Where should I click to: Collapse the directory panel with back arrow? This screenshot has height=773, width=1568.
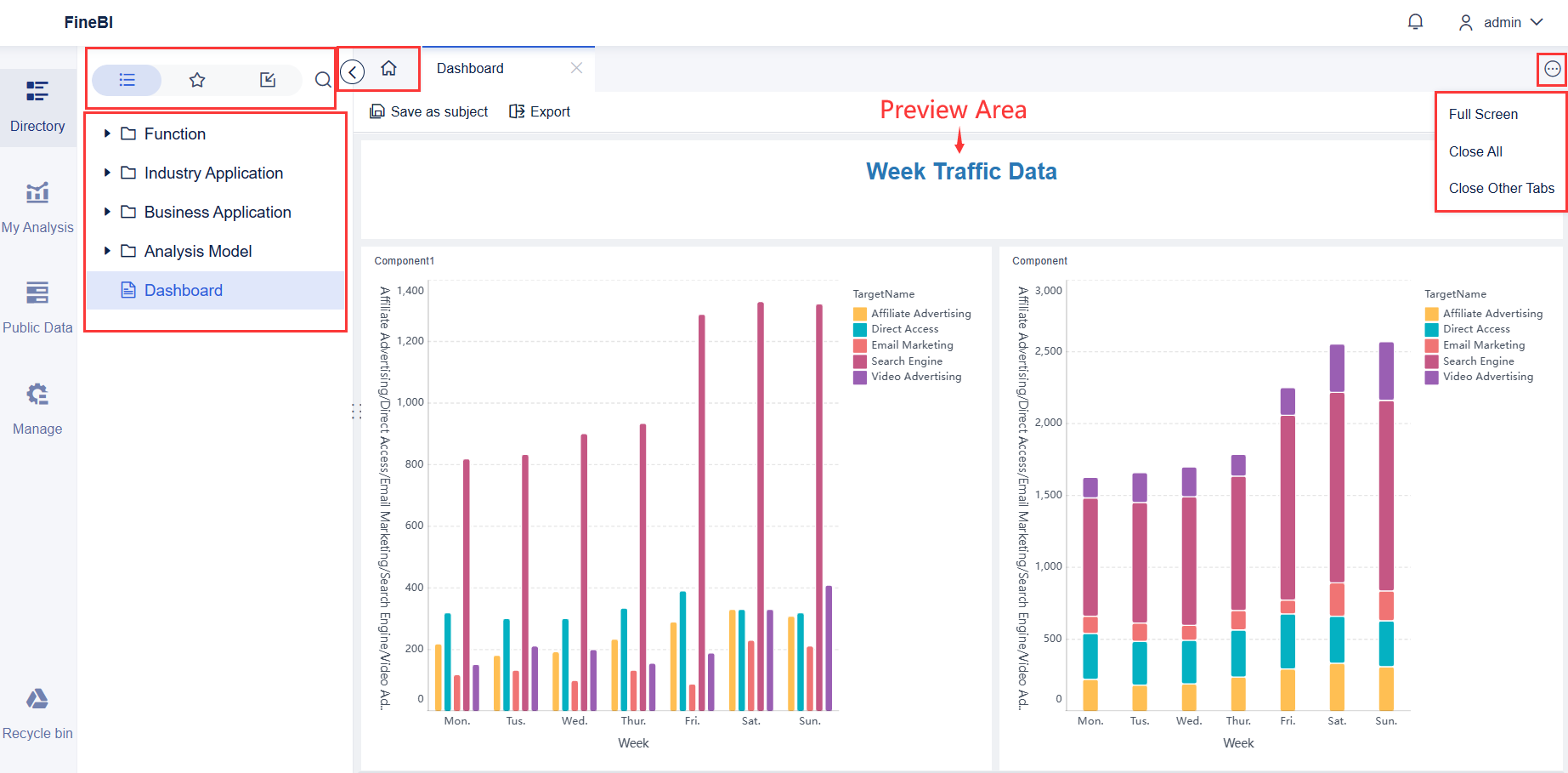pos(353,72)
